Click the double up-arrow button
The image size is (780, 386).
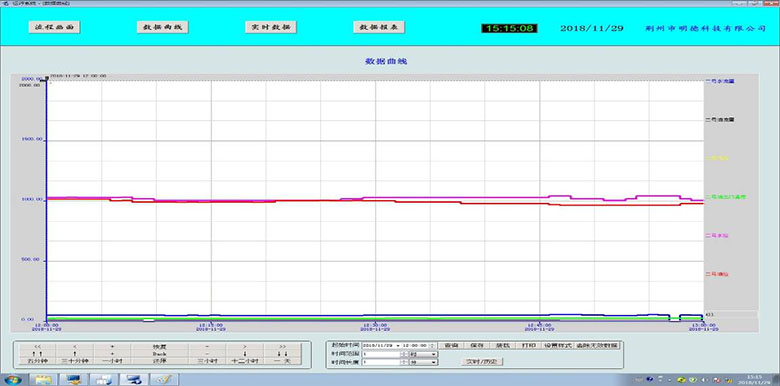pos(37,354)
